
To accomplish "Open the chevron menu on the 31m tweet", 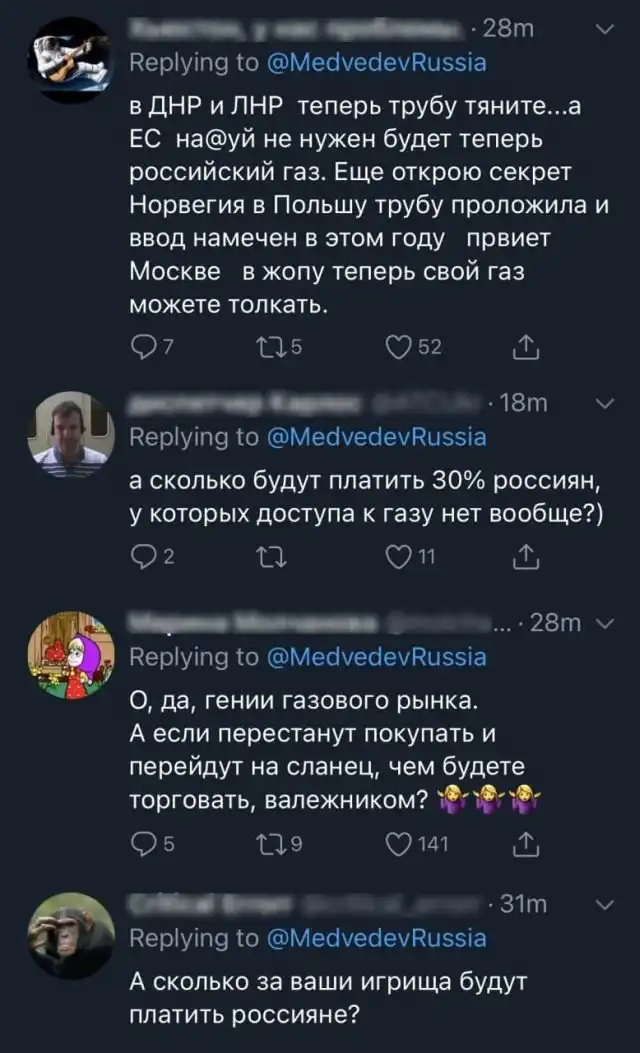I will tap(603, 904).
